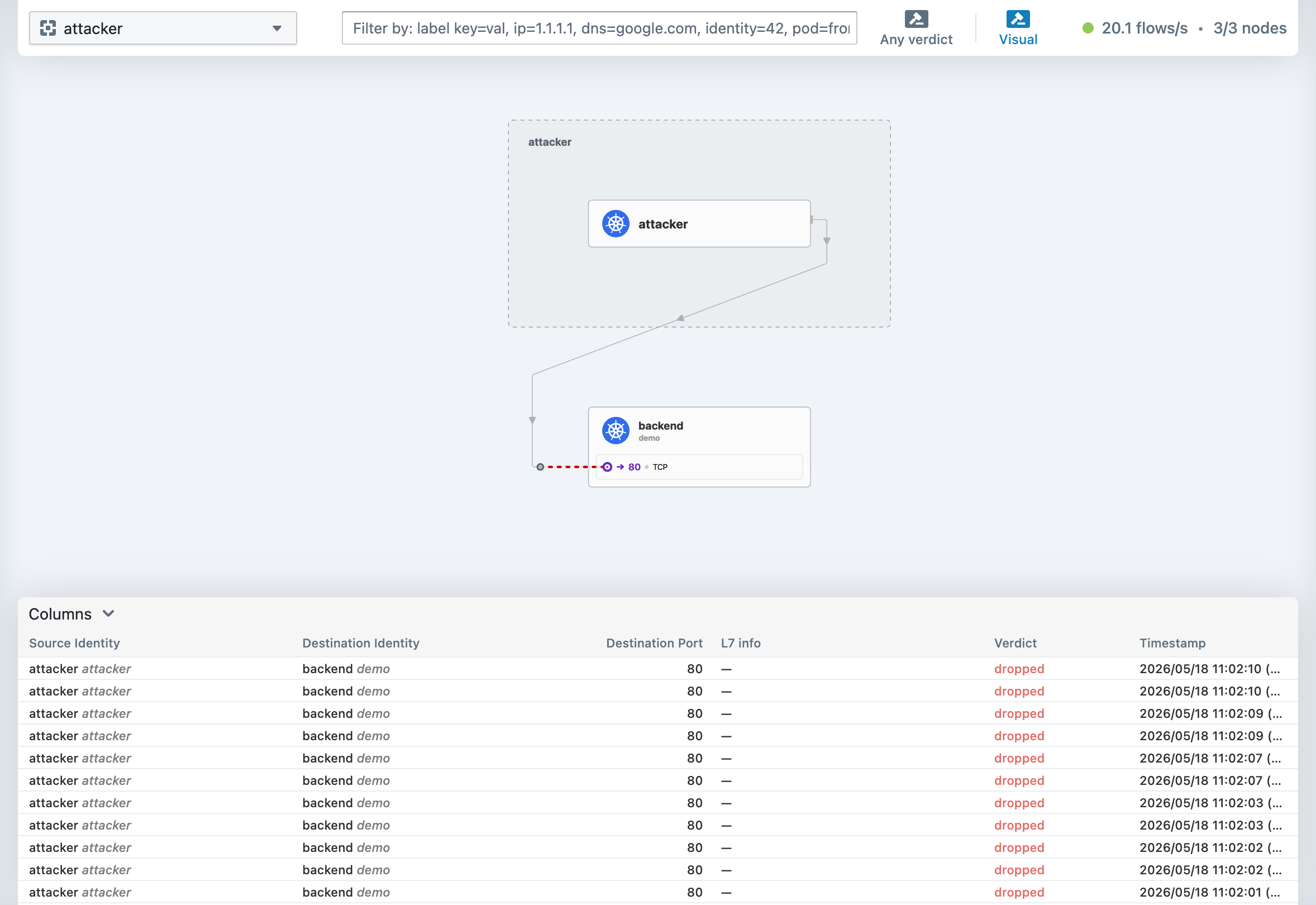Select the backend demo service card
Viewport: 1316px width, 905px height.
[x=699, y=447]
